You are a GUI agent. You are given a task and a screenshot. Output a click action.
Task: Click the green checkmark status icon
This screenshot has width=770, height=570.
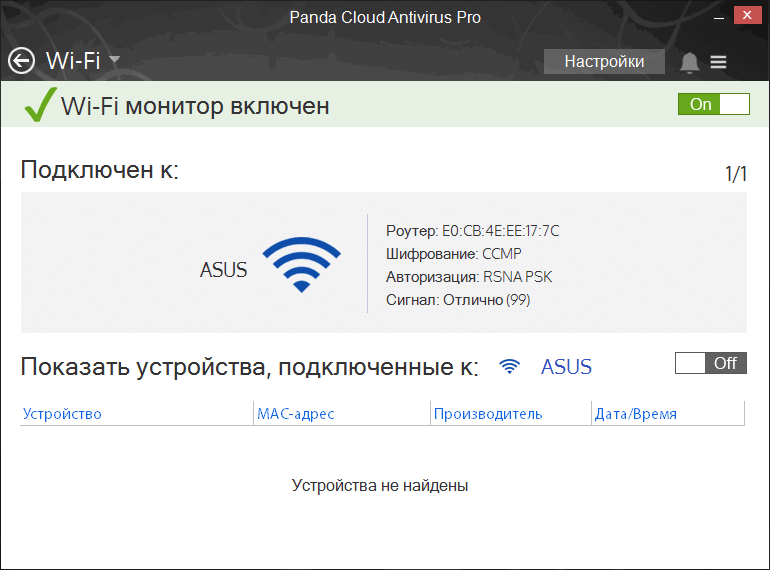click(x=40, y=105)
